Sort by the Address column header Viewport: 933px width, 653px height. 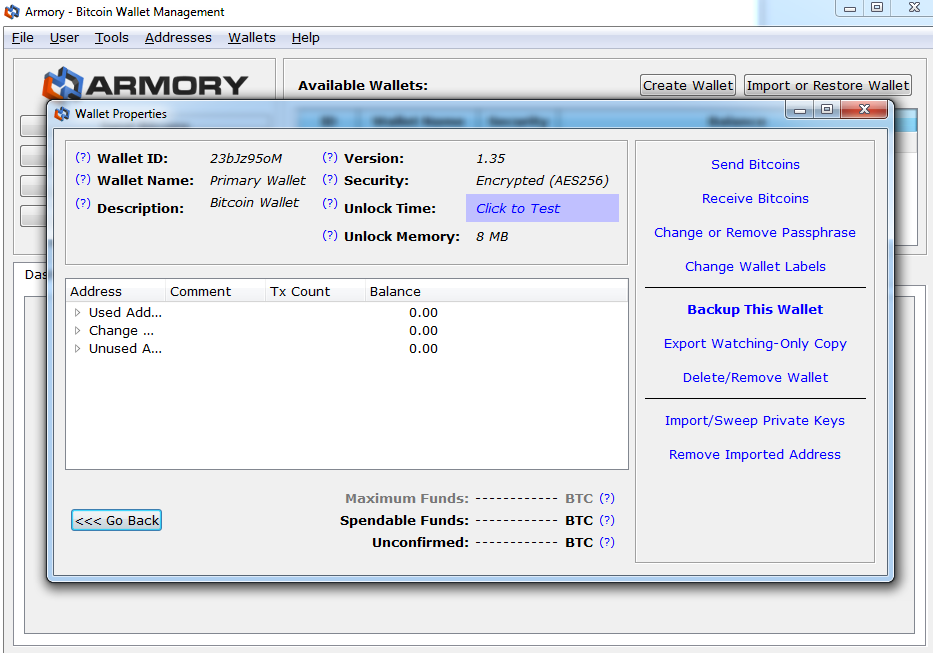[115, 291]
